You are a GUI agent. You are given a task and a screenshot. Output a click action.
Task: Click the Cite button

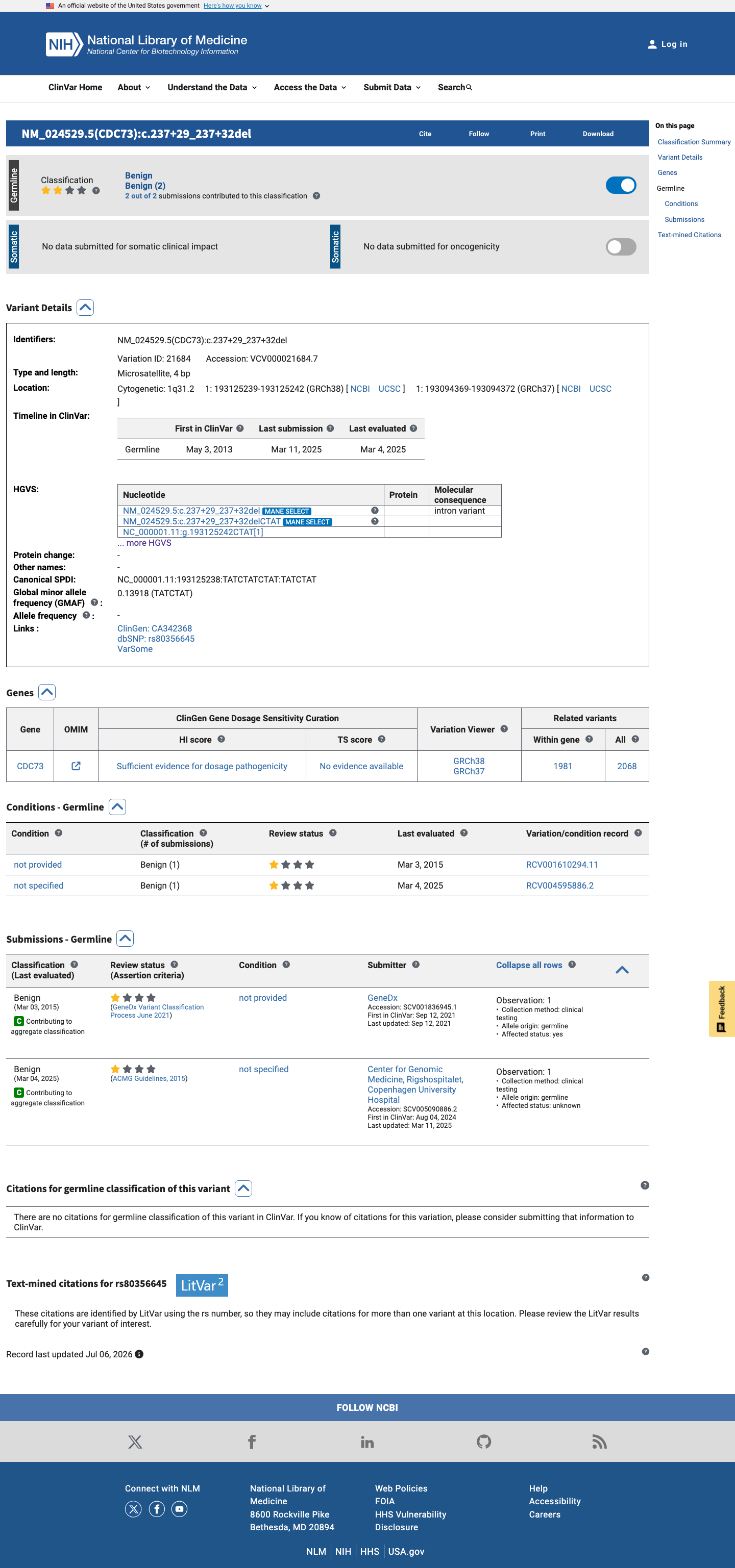click(425, 134)
